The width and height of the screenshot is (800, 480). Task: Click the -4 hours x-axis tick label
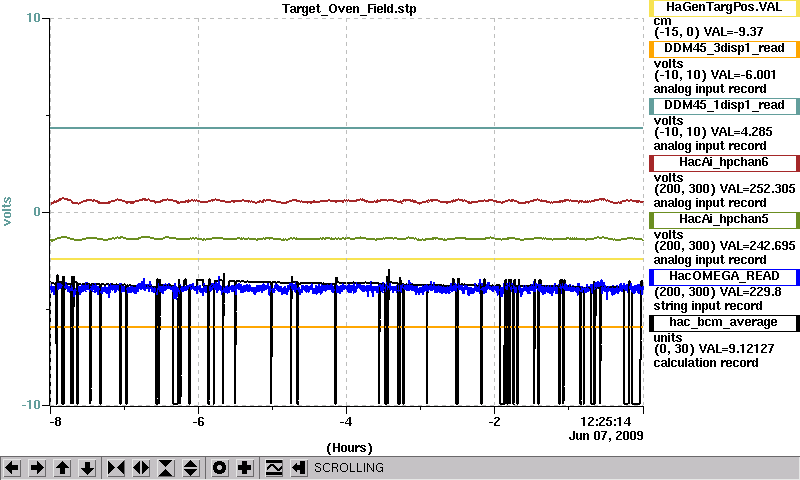click(x=346, y=422)
